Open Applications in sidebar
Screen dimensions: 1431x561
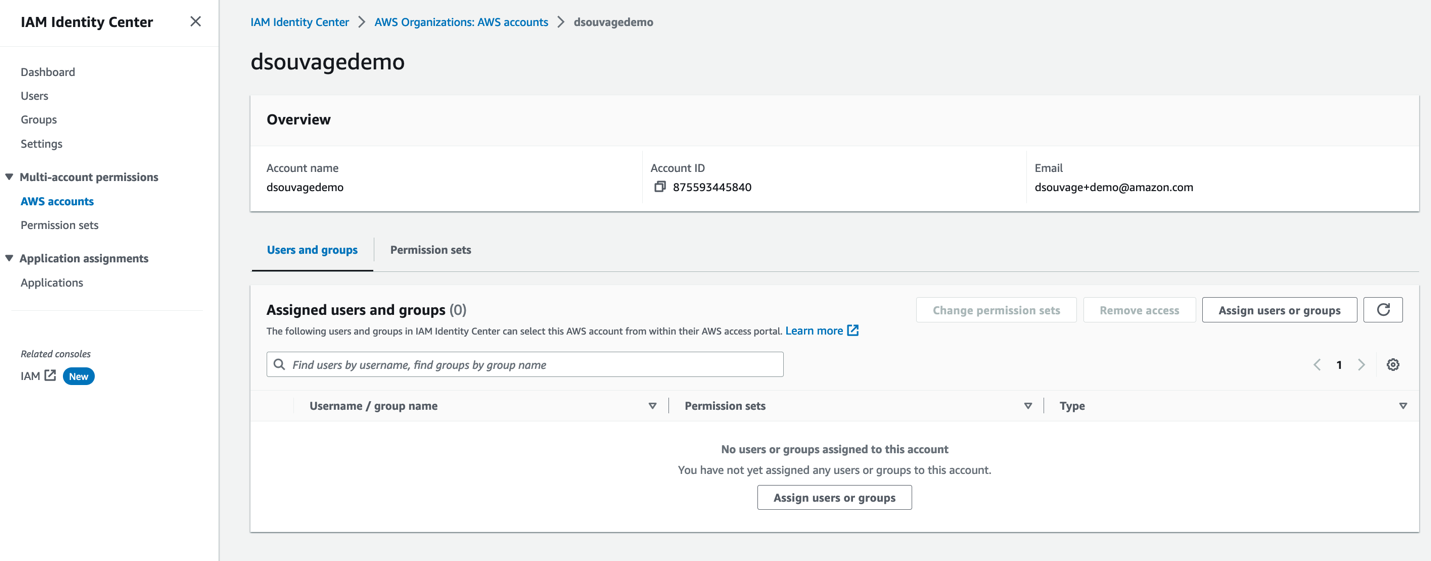pos(52,282)
